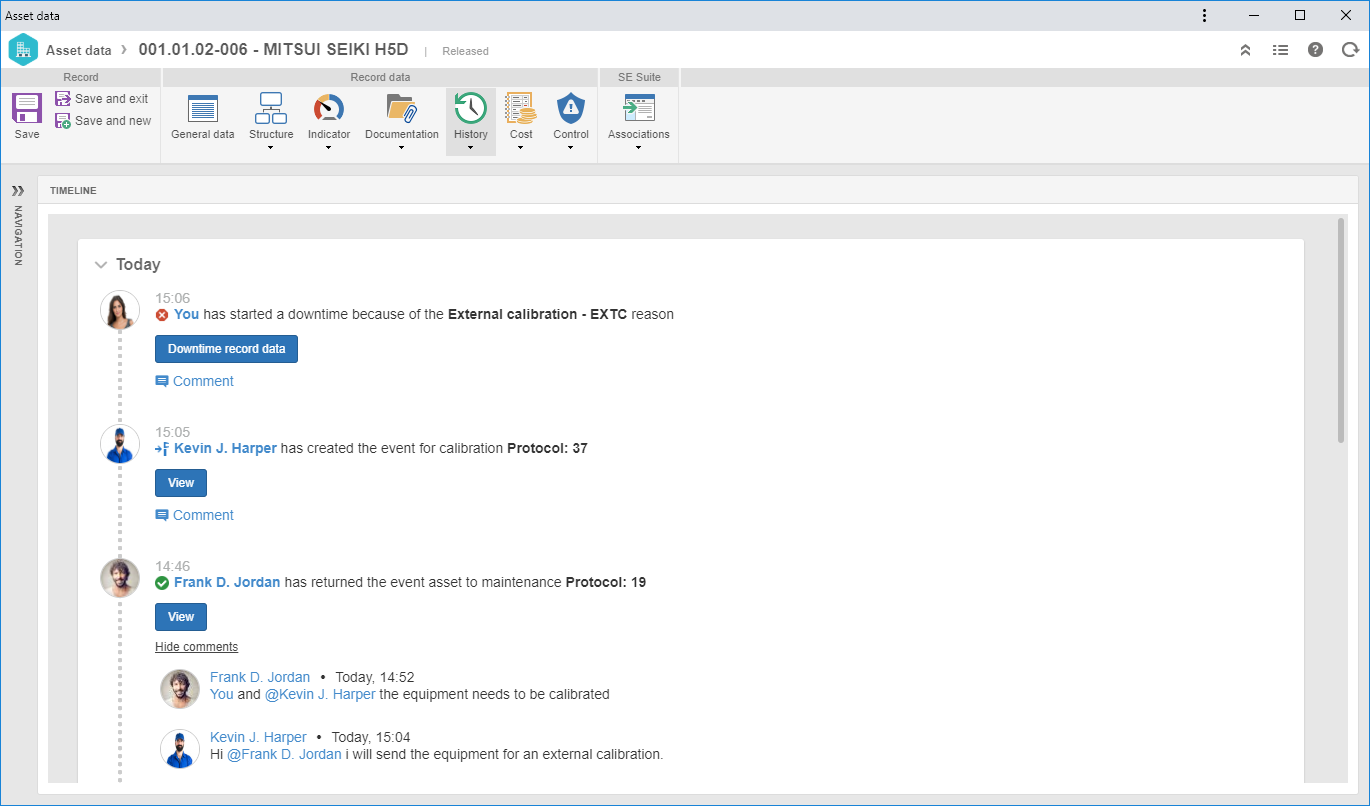Expand the Documentation dropdown arrow
This screenshot has height=806, width=1370.
coord(401,148)
